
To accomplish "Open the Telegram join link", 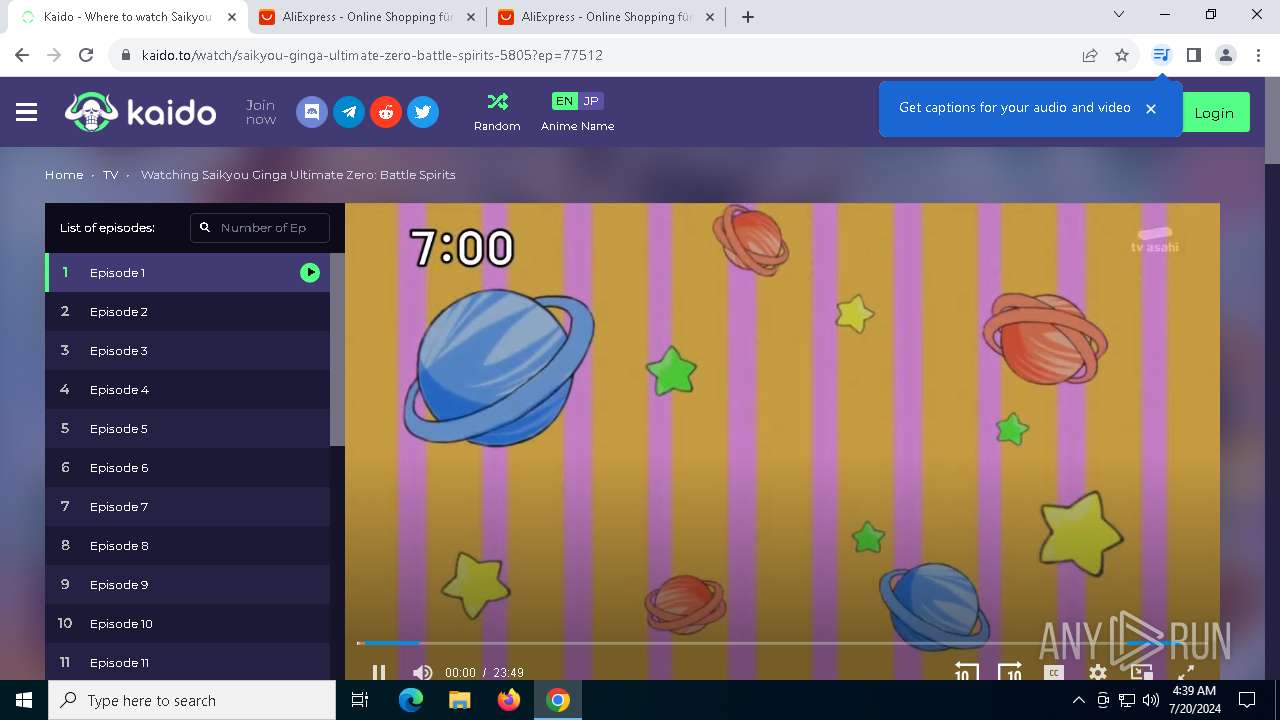I will click(349, 111).
